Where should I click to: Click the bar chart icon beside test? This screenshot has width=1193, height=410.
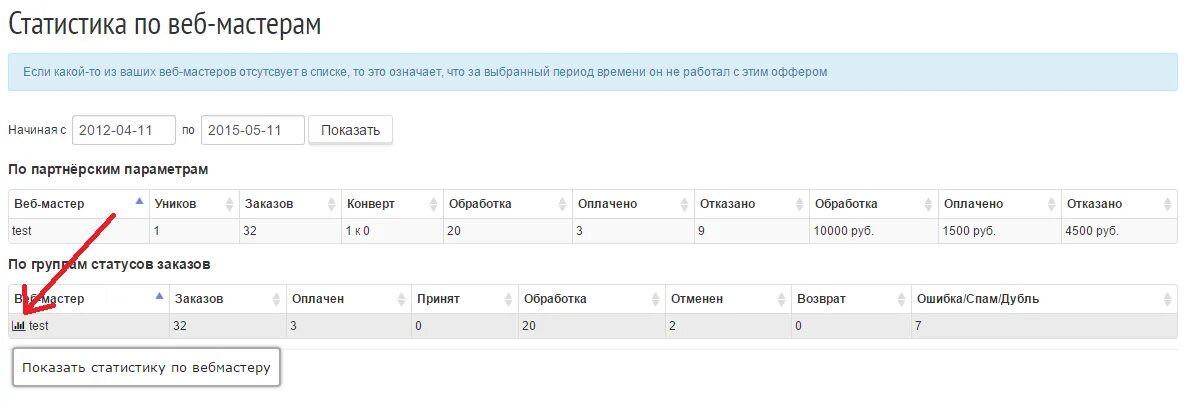click(x=18, y=326)
